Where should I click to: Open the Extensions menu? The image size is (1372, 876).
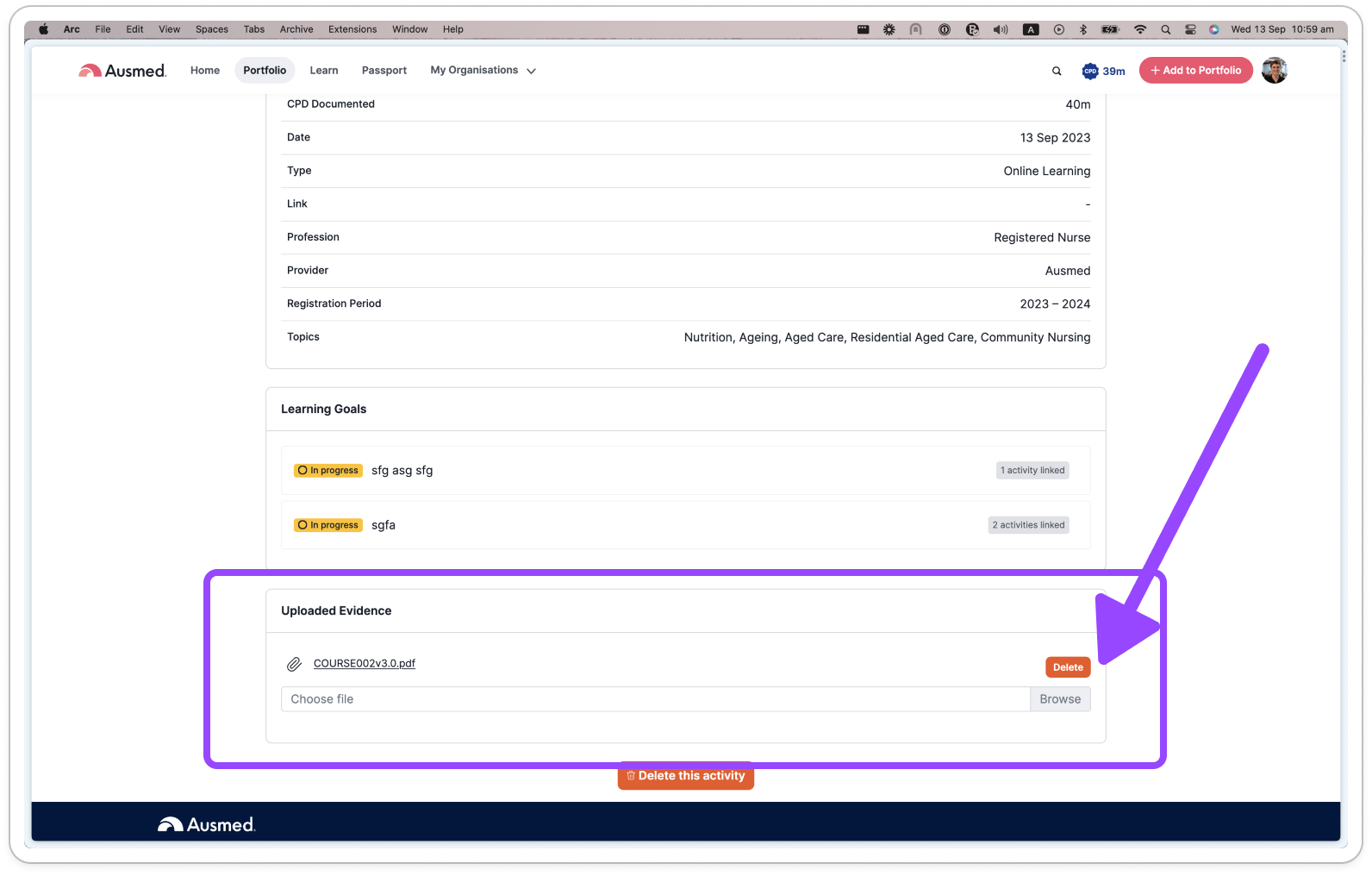click(352, 29)
